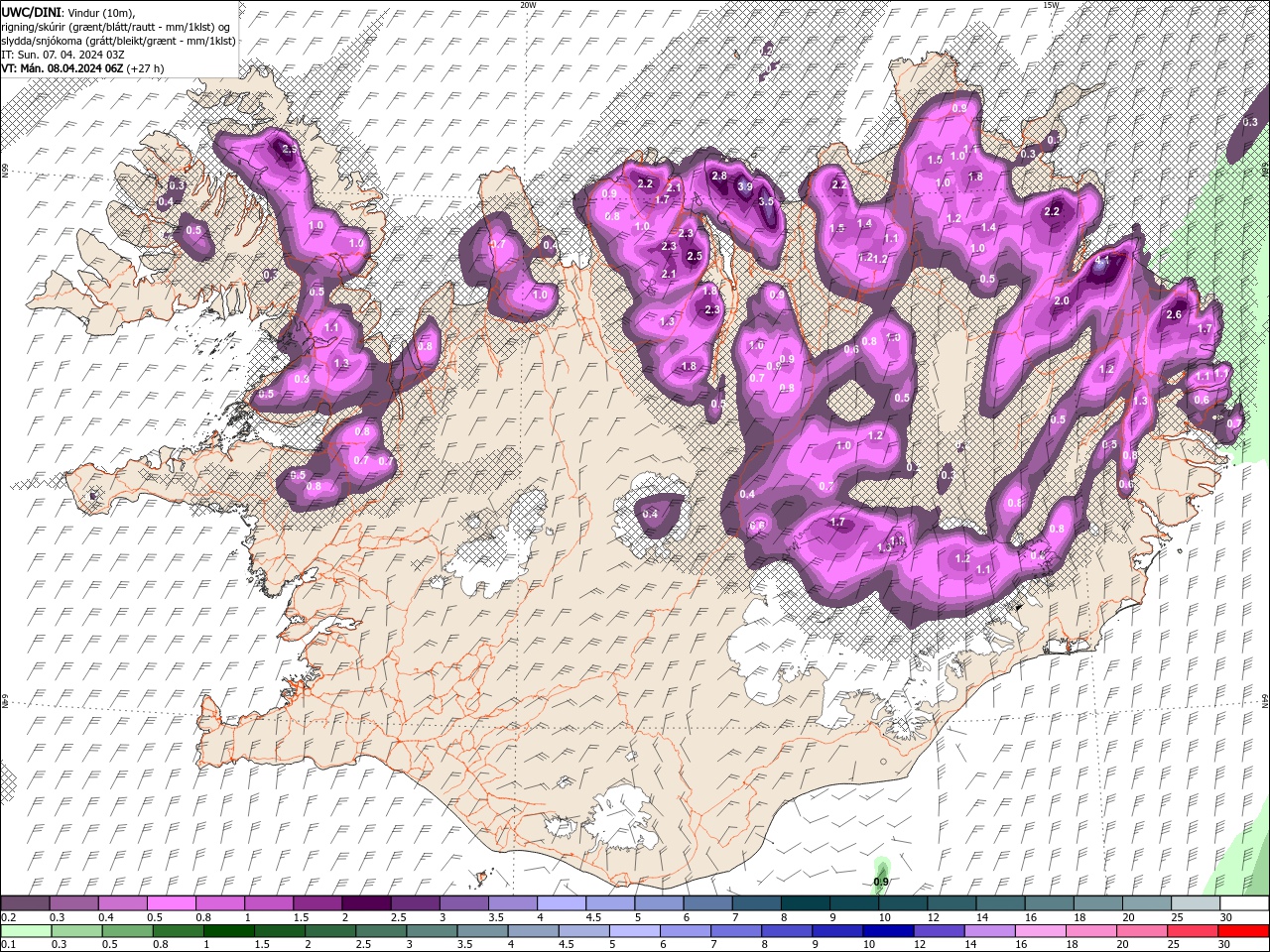The height and width of the screenshot is (952, 1270).
Task: Click the UWC/DINI title in the header
Action: click(30, 11)
